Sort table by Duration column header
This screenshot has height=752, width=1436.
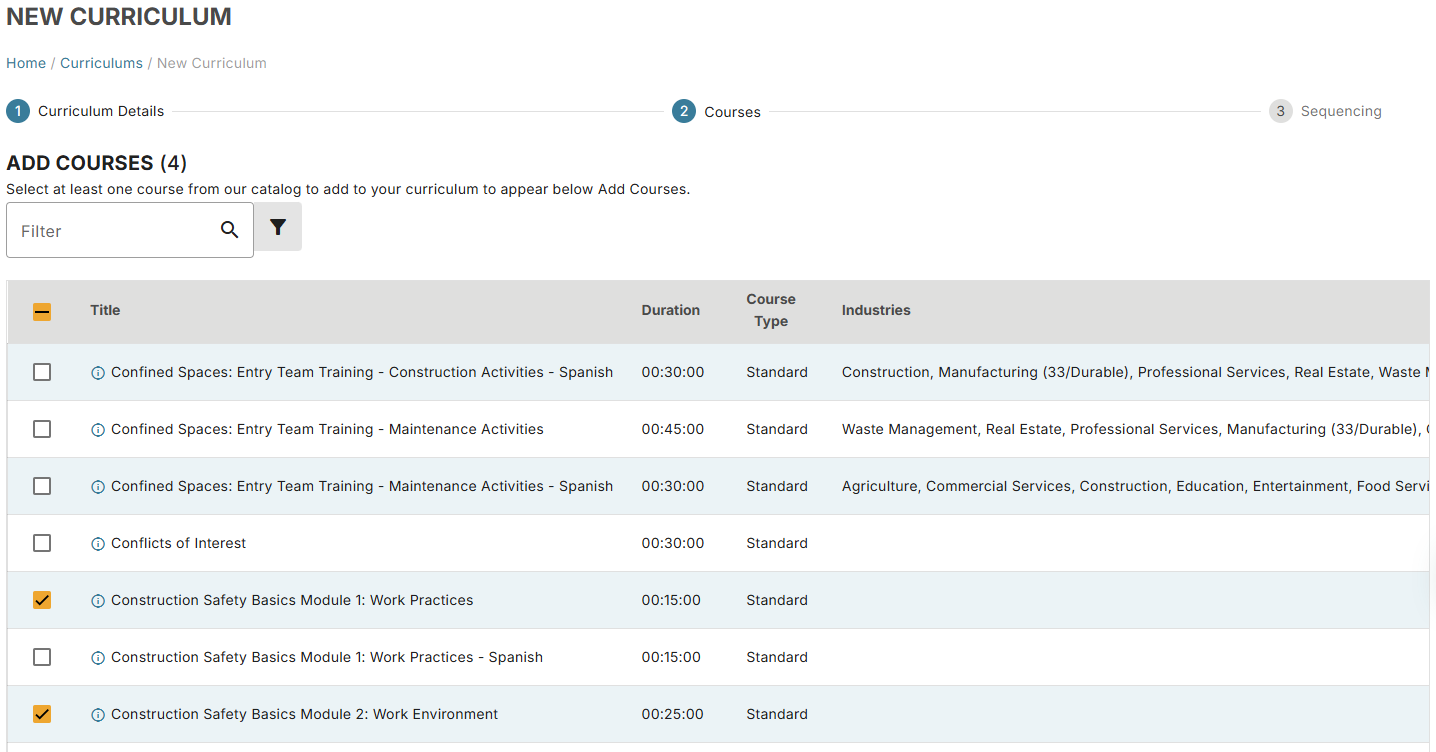pyautogui.click(x=670, y=310)
